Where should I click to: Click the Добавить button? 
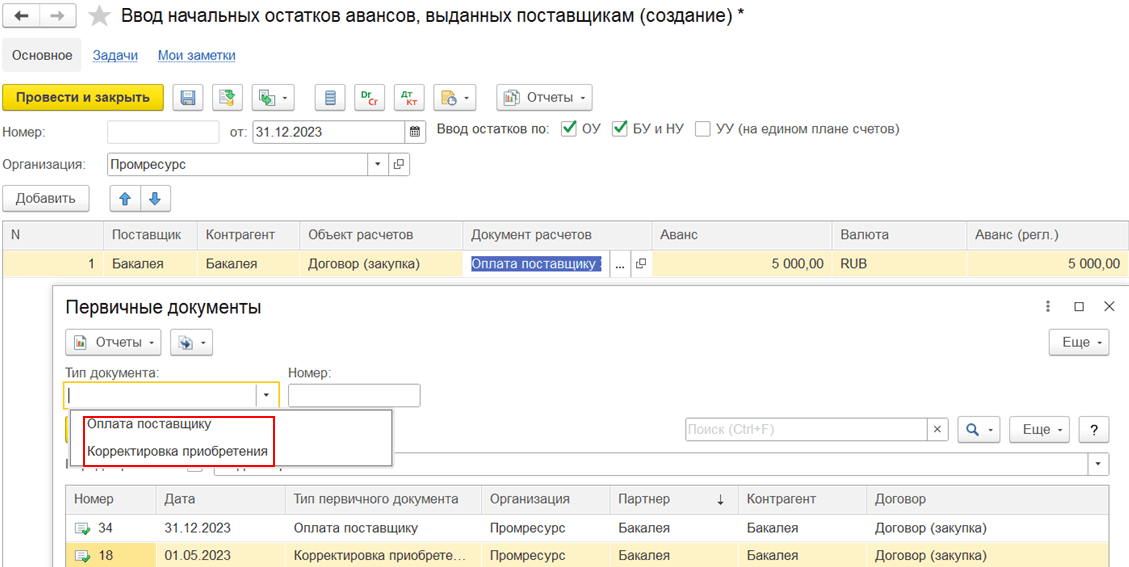(x=46, y=198)
